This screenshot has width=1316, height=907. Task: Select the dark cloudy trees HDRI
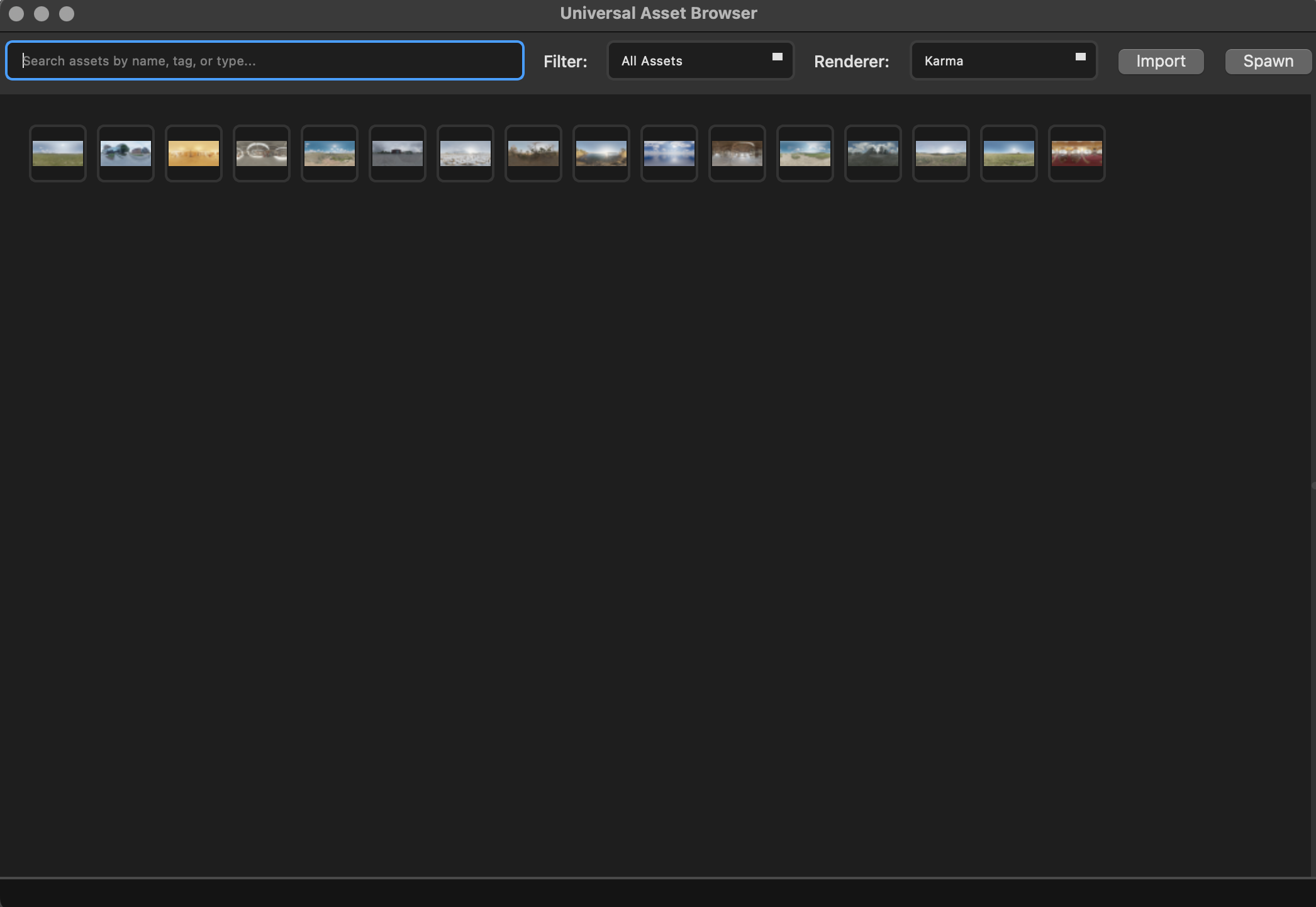pos(873,153)
